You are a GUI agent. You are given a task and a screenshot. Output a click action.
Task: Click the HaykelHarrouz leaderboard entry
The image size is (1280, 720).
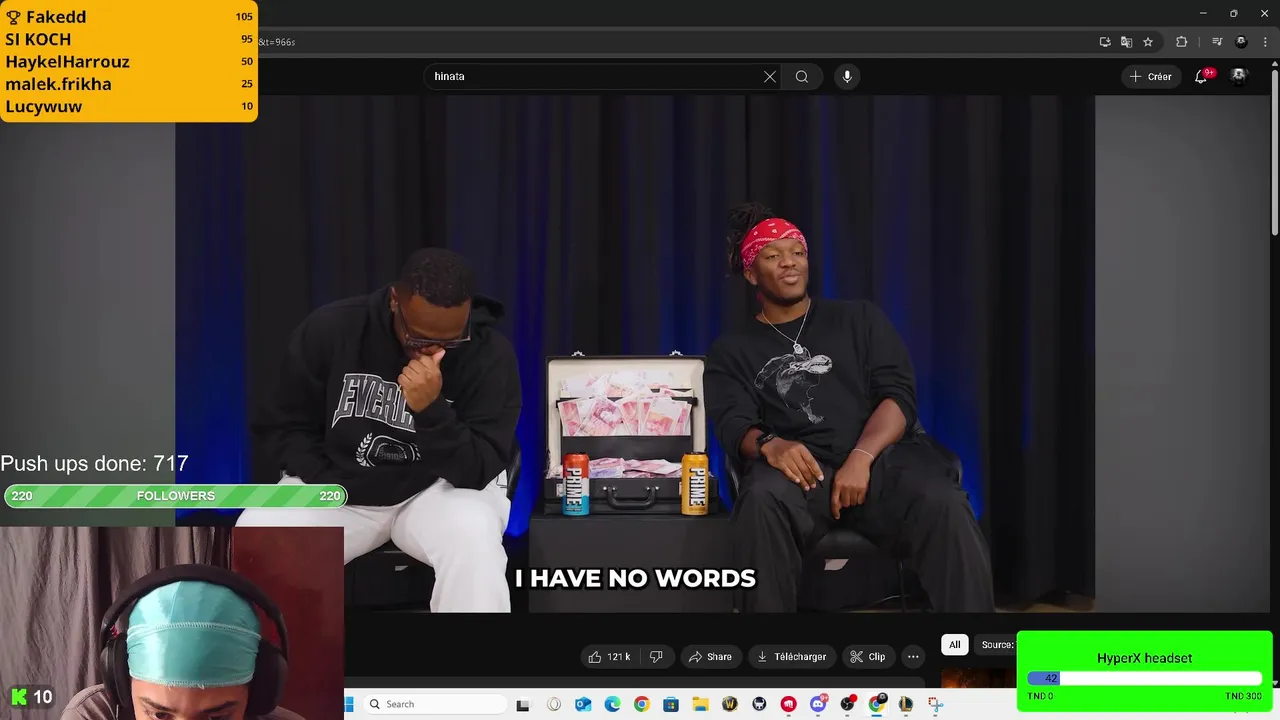129,61
